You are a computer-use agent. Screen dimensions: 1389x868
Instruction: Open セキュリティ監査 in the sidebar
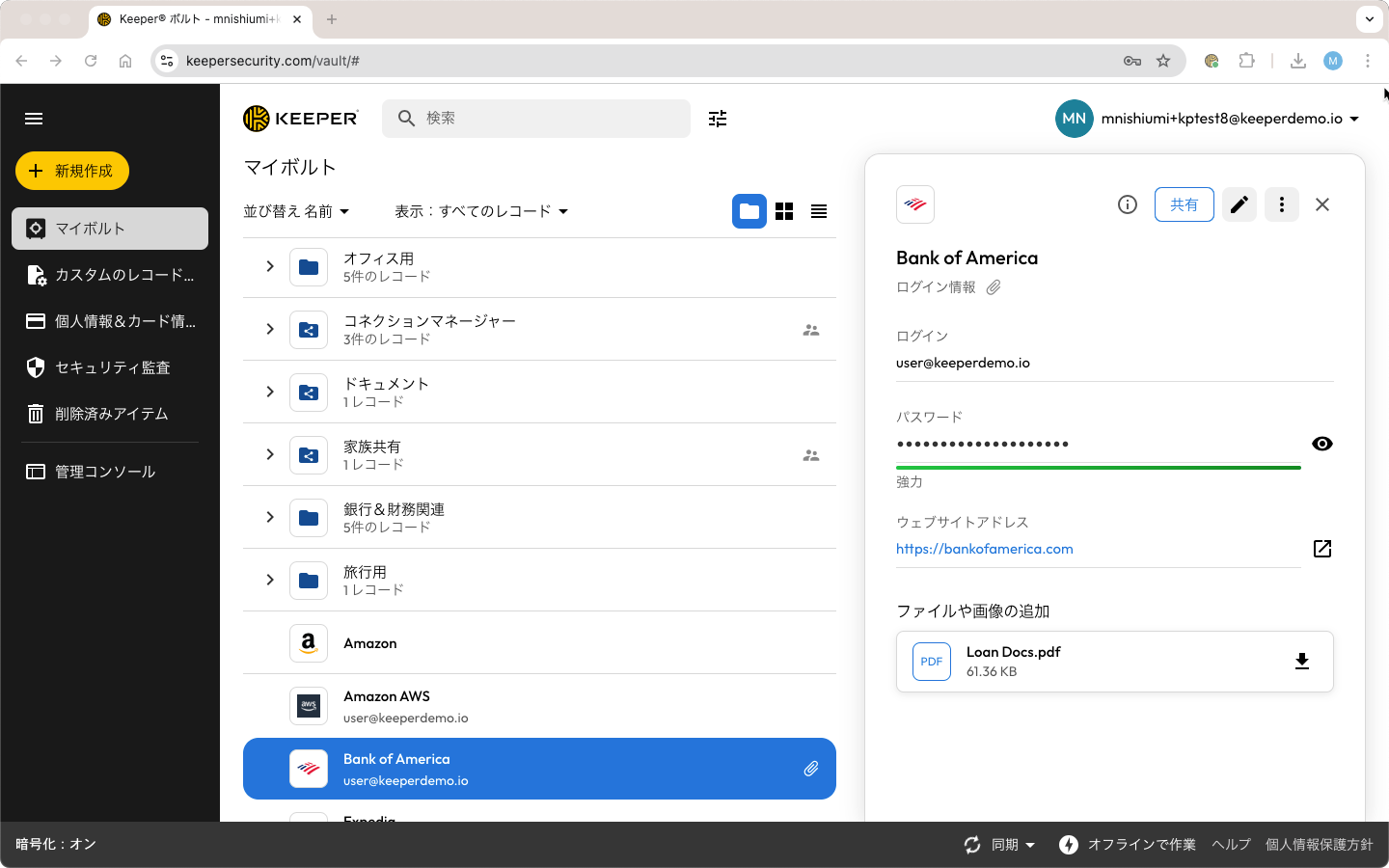pyautogui.click(x=111, y=367)
